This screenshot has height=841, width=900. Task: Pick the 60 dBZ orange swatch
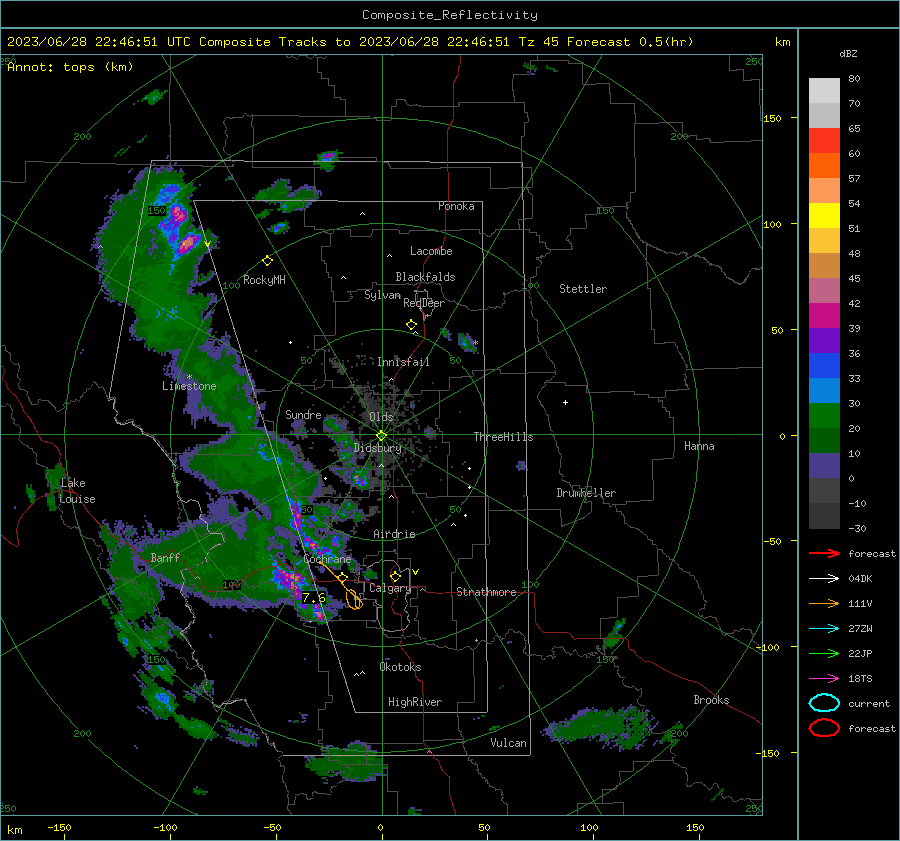(824, 165)
